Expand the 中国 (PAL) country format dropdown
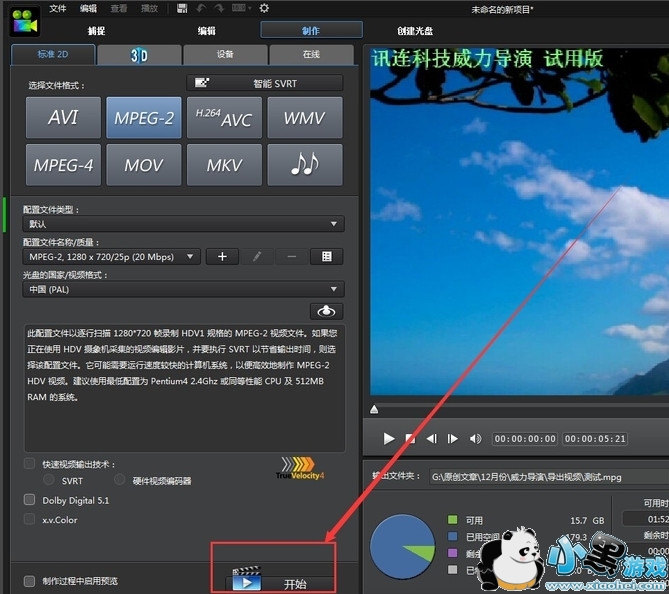 click(x=183, y=290)
